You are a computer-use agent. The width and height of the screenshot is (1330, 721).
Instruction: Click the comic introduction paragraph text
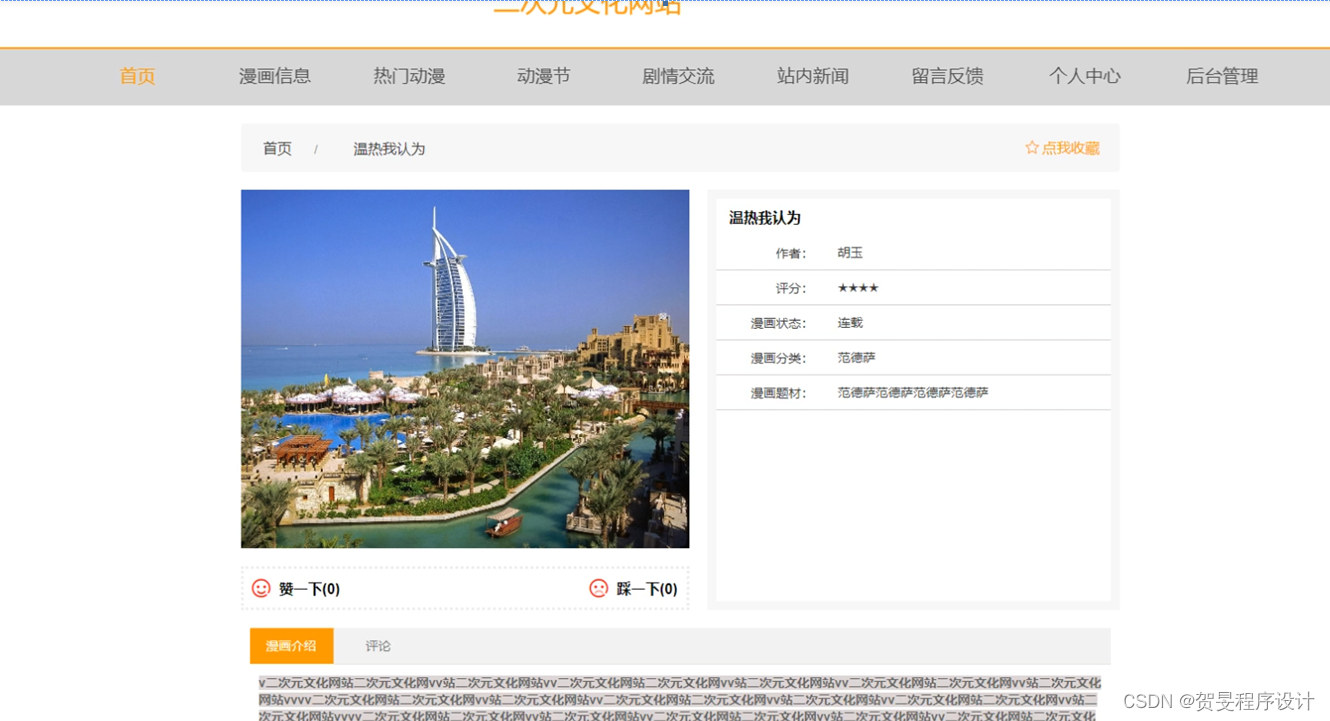click(x=680, y=699)
